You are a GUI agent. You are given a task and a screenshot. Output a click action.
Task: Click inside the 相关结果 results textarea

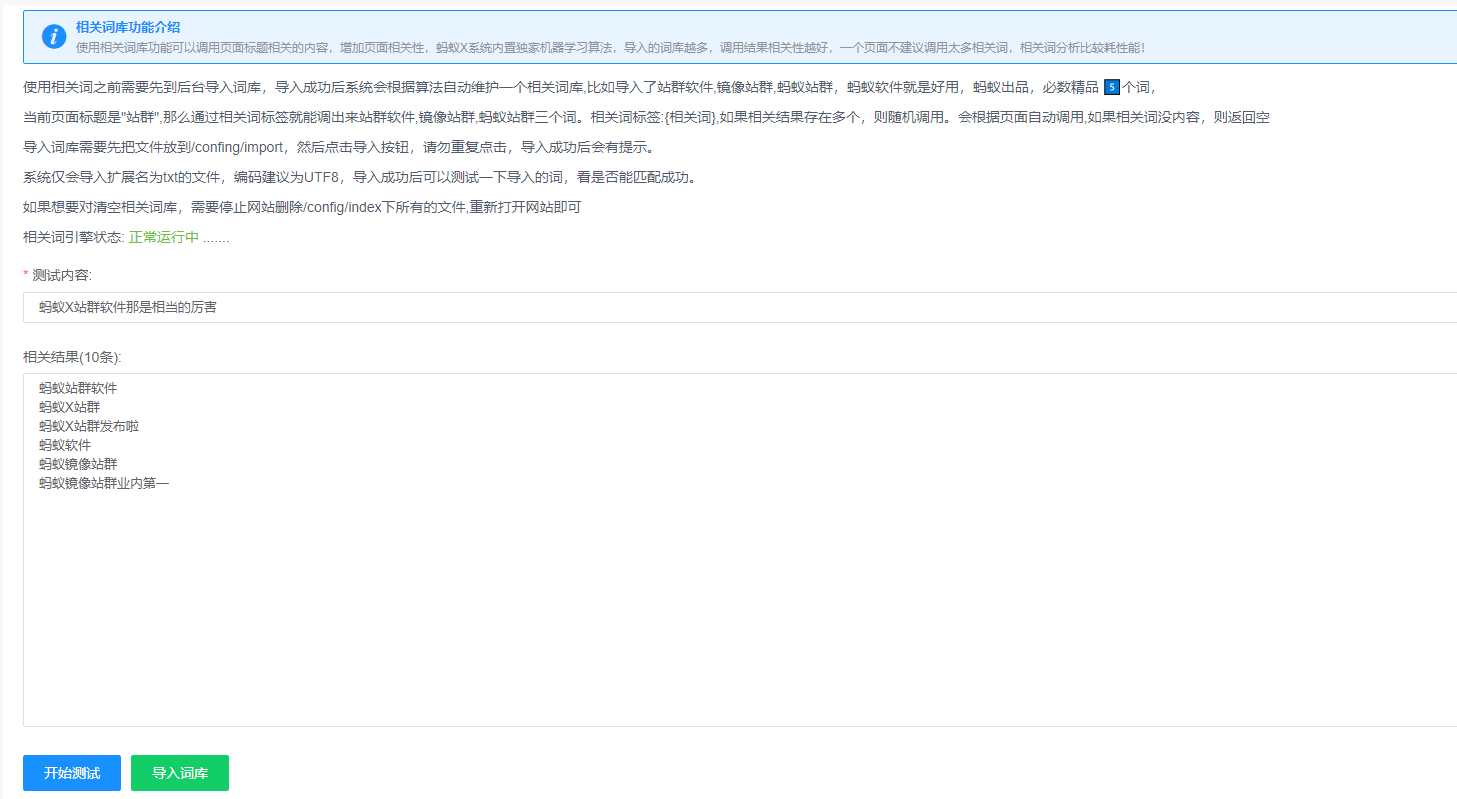point(740,550)
